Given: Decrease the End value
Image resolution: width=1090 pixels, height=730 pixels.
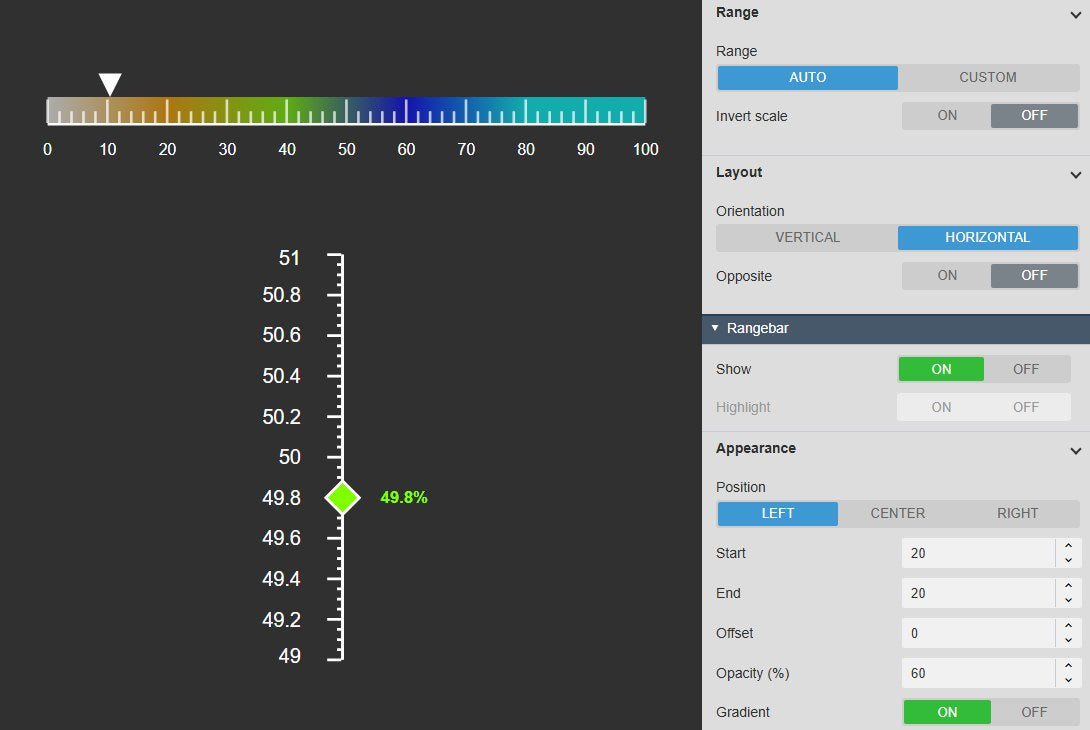Looking at the screenshot, I should 1068,601.
